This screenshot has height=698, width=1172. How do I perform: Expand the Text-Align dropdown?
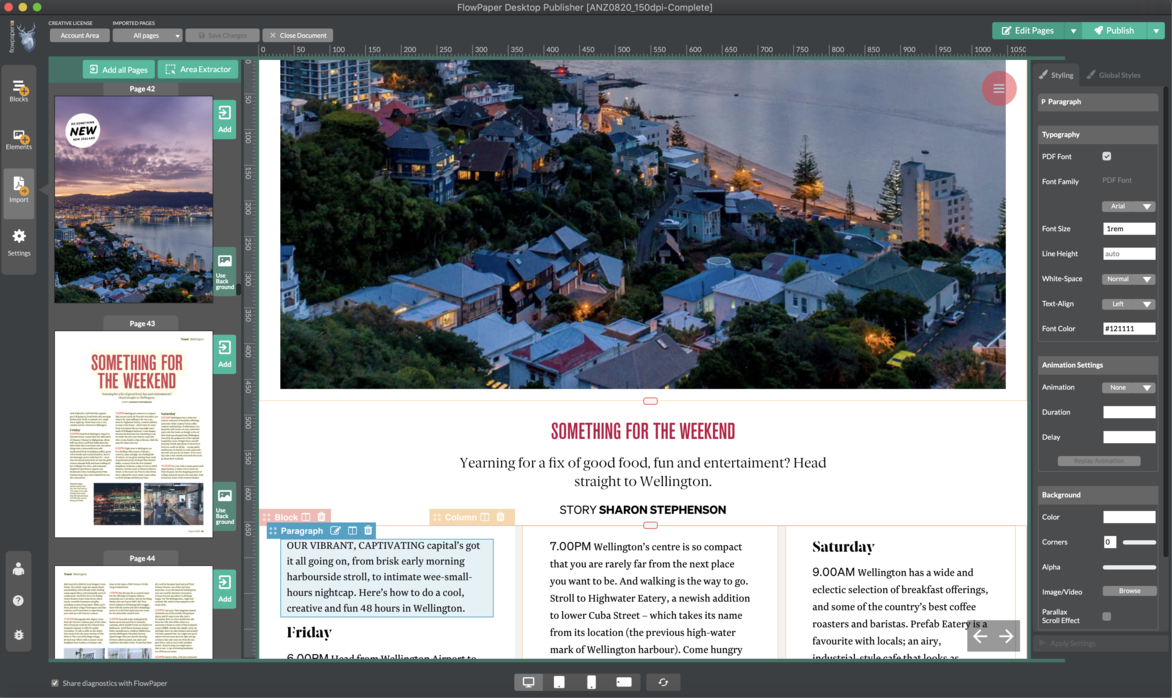tap(1129, 304)
